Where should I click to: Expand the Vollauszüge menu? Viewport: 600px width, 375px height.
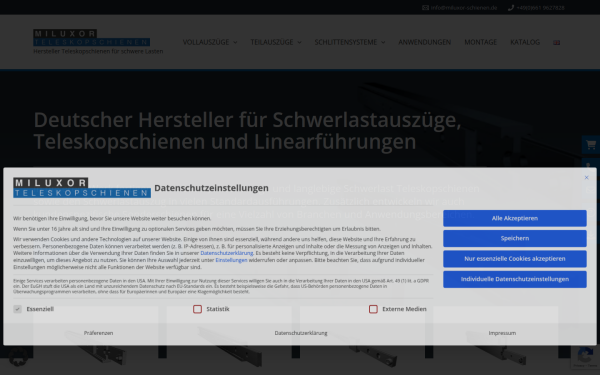point(210,42)
